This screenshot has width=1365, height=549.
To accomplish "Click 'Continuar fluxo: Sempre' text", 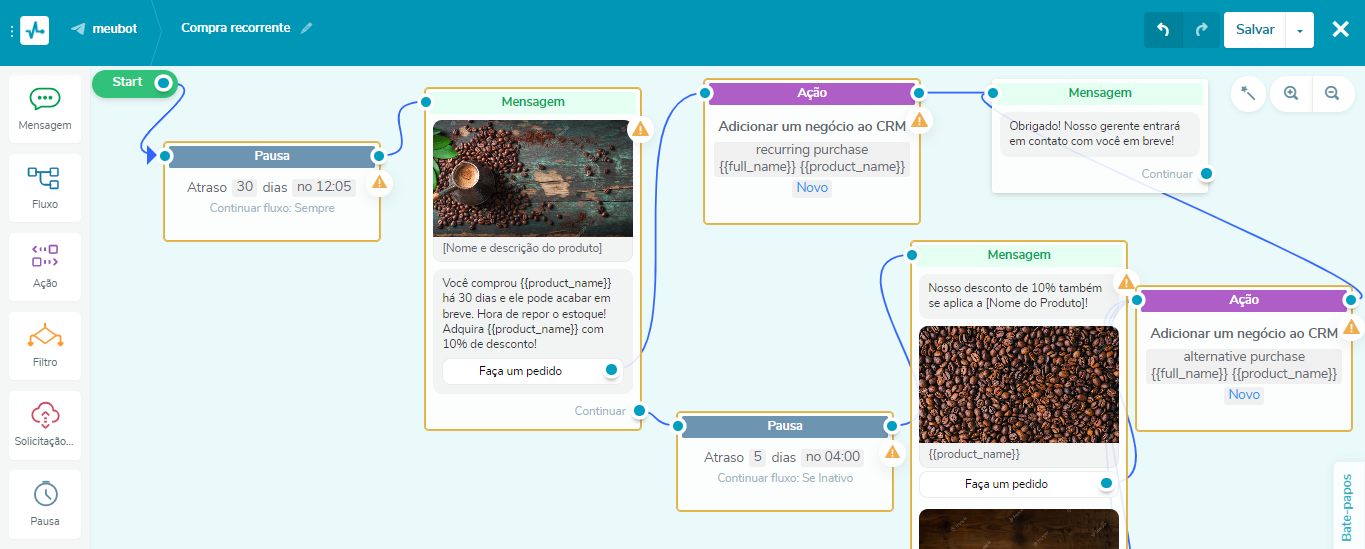I will [272, 208].
